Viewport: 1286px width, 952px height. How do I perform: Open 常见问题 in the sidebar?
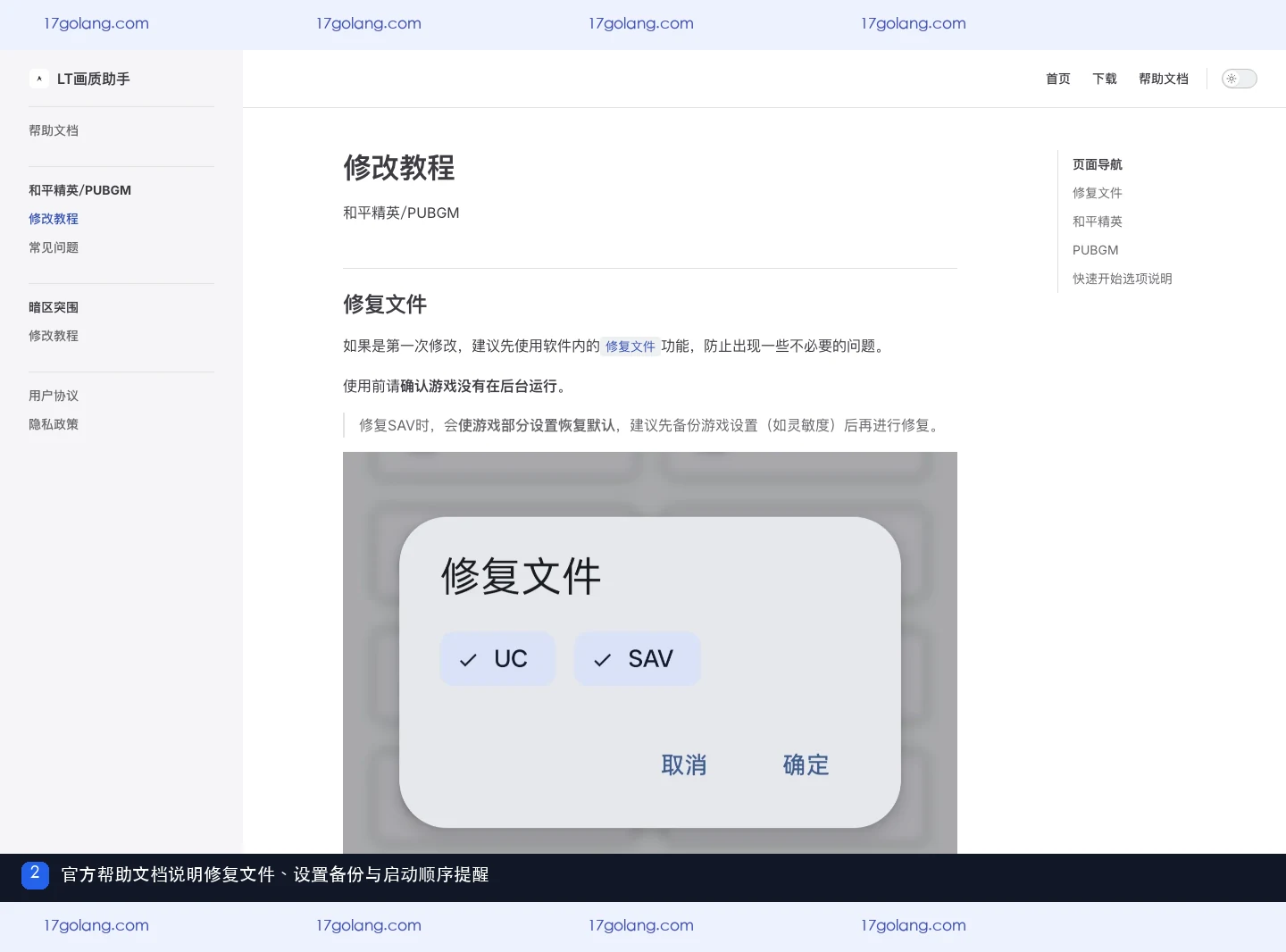[x=54, y=247]
